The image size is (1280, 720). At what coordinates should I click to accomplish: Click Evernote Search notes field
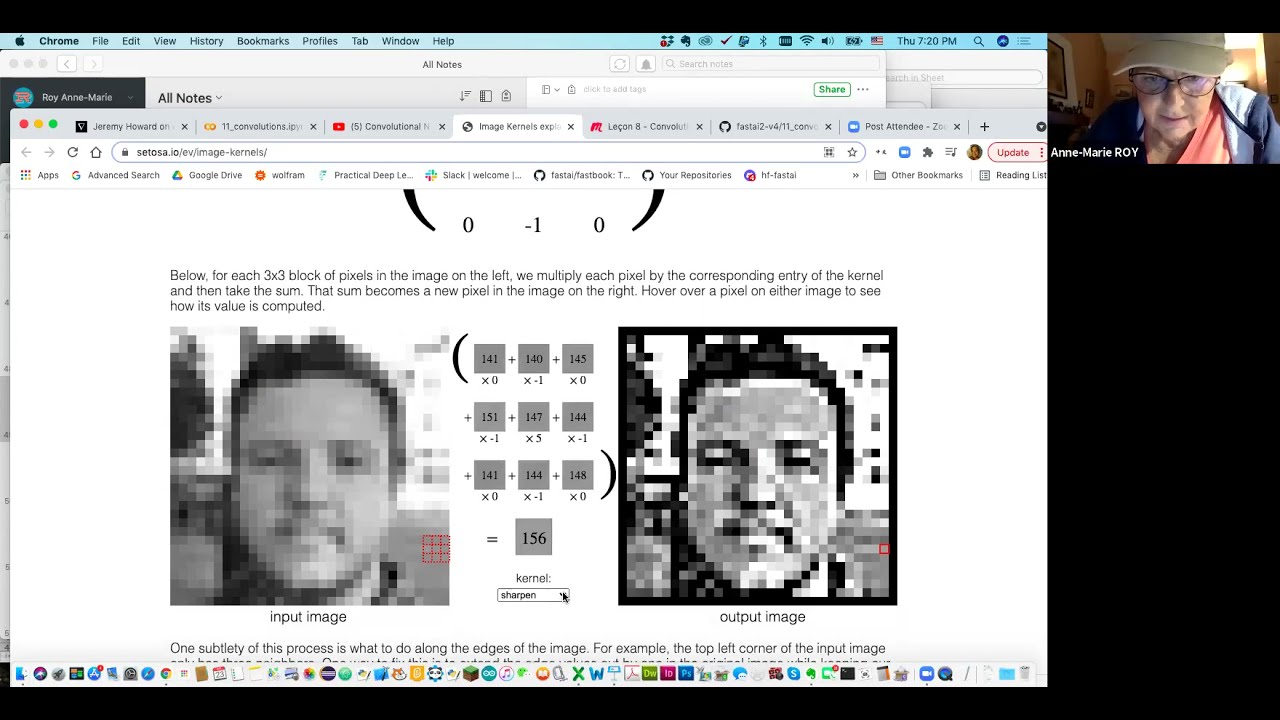(x=770, y=64)
